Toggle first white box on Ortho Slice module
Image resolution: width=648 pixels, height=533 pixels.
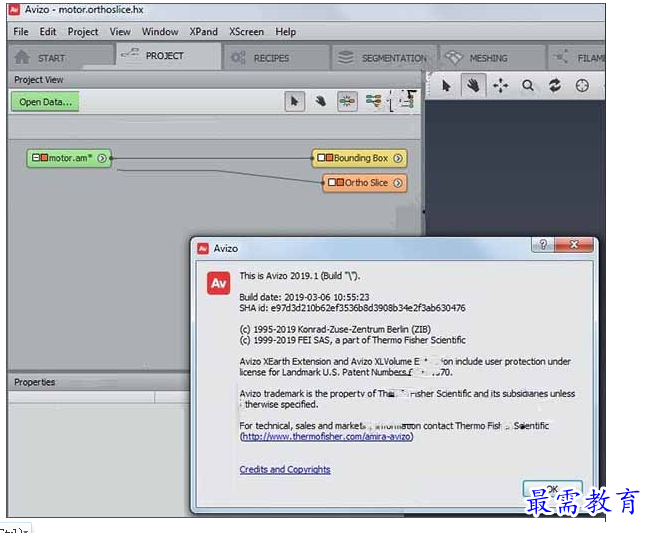click(331, 182)
